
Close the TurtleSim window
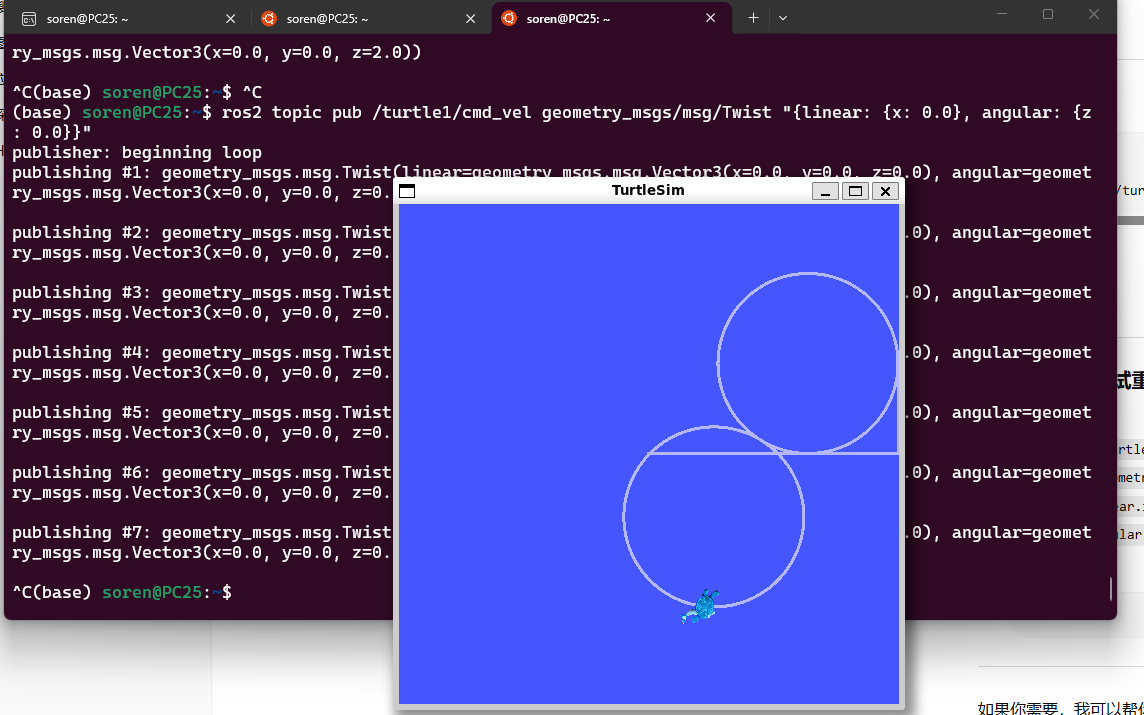pos(885,191)
